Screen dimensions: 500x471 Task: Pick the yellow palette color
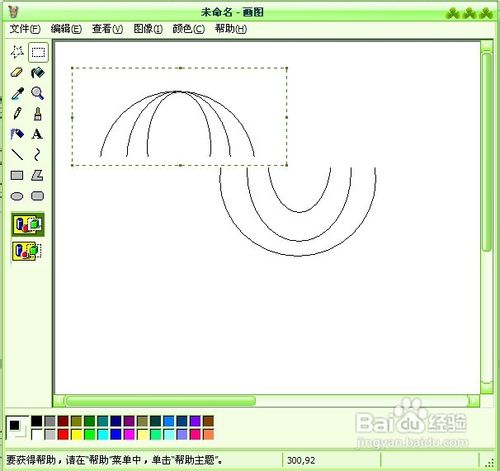(76, 435)
